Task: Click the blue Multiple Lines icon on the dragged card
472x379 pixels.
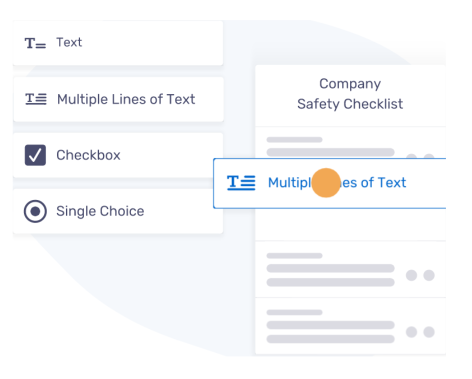Action: [x=241, y=183]
